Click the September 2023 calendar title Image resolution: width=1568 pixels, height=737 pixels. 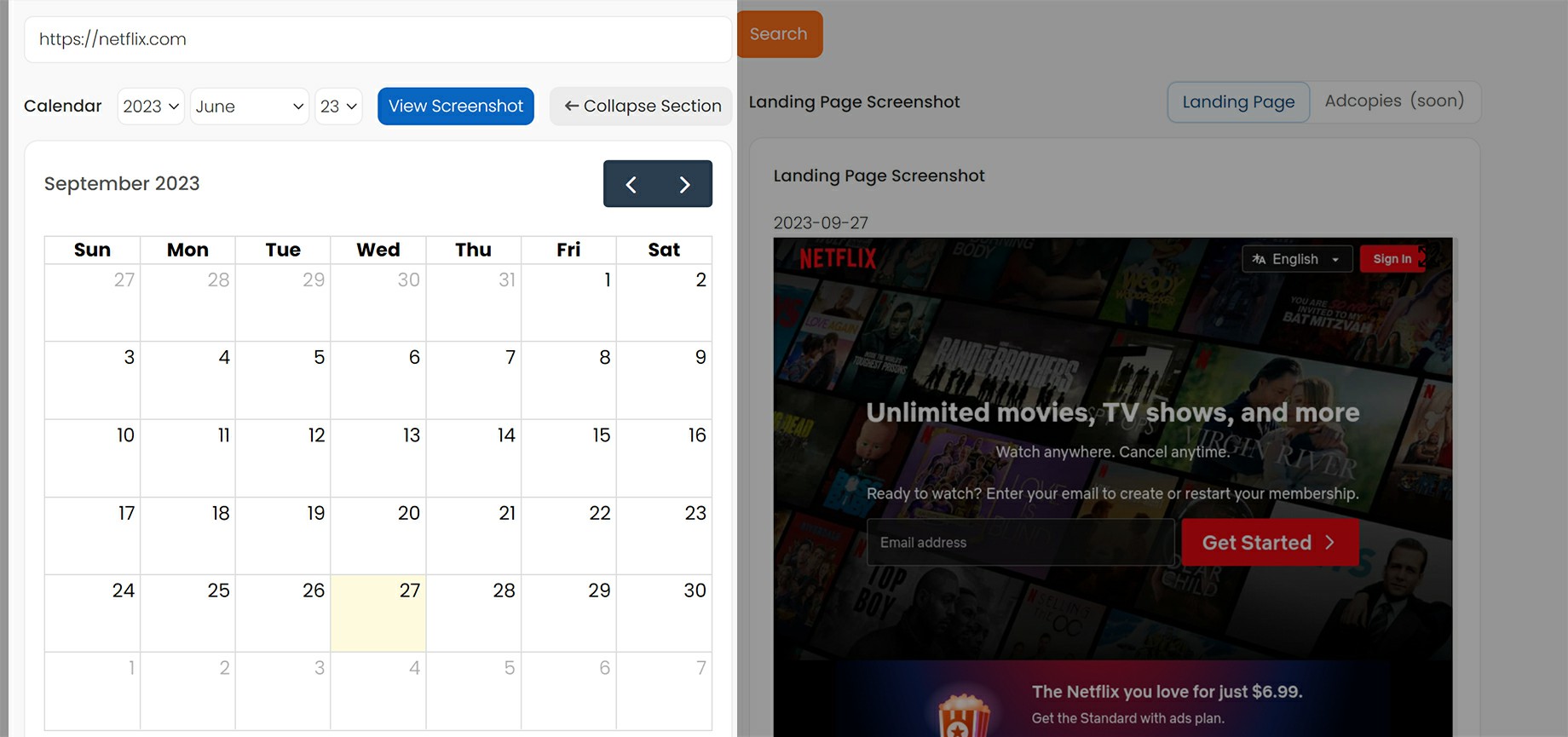(122, 184)
